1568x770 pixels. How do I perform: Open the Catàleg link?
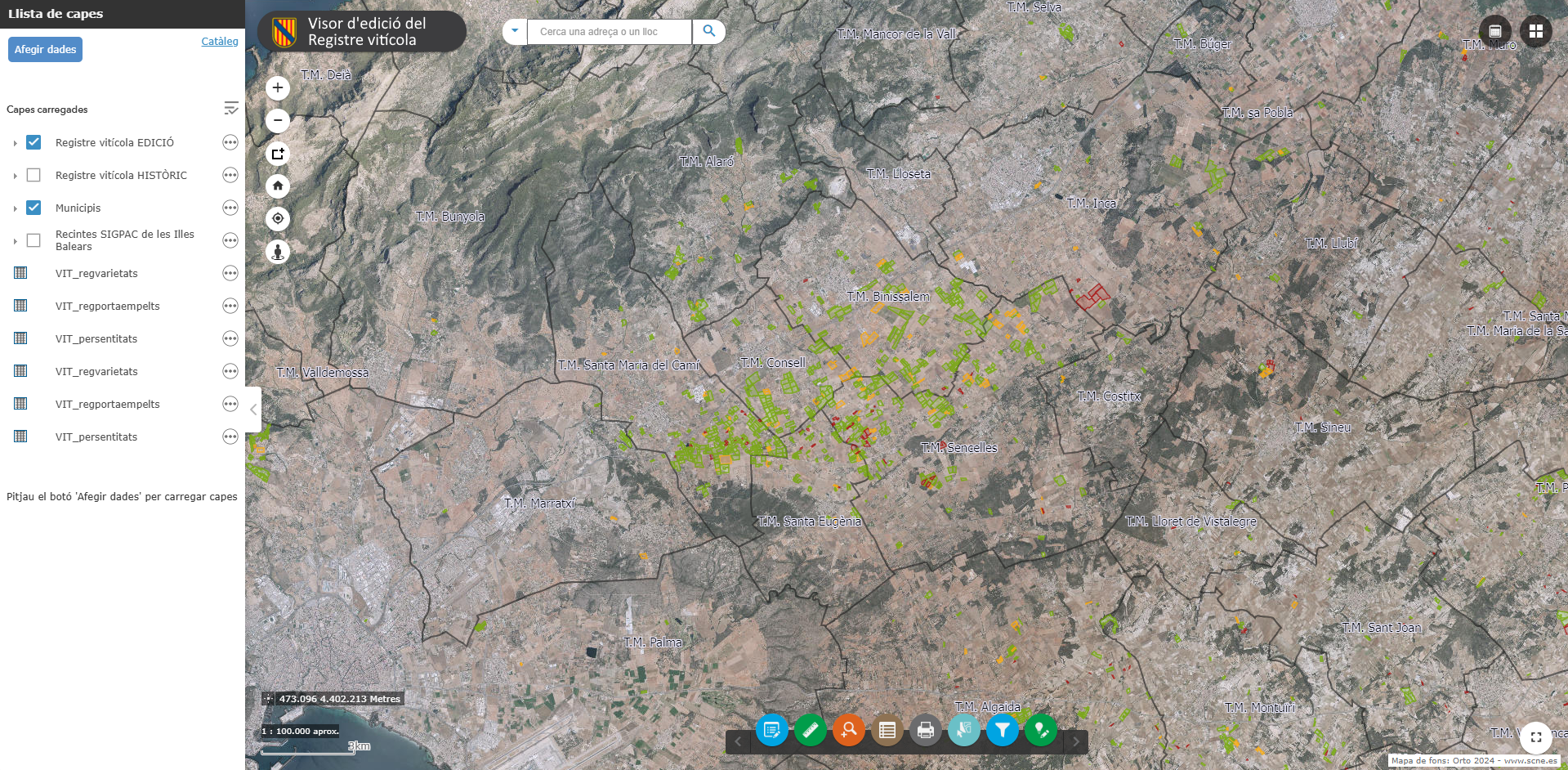(220, 42)
